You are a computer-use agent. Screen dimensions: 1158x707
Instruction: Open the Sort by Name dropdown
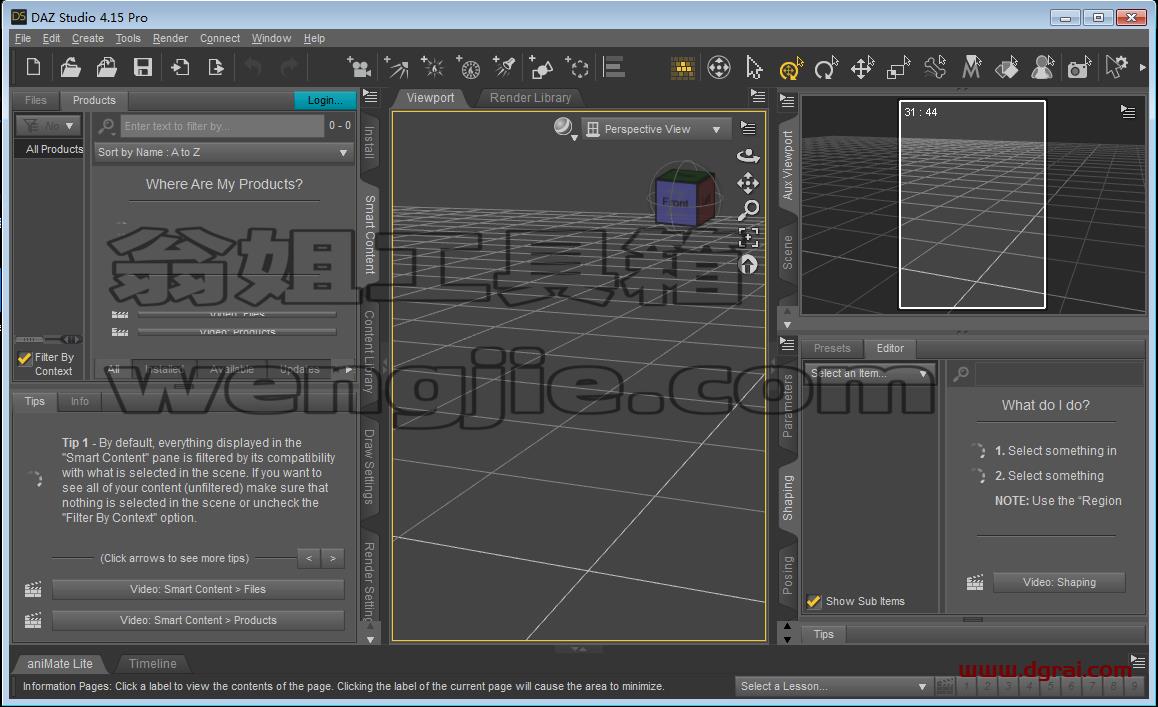tap(222, 152)
